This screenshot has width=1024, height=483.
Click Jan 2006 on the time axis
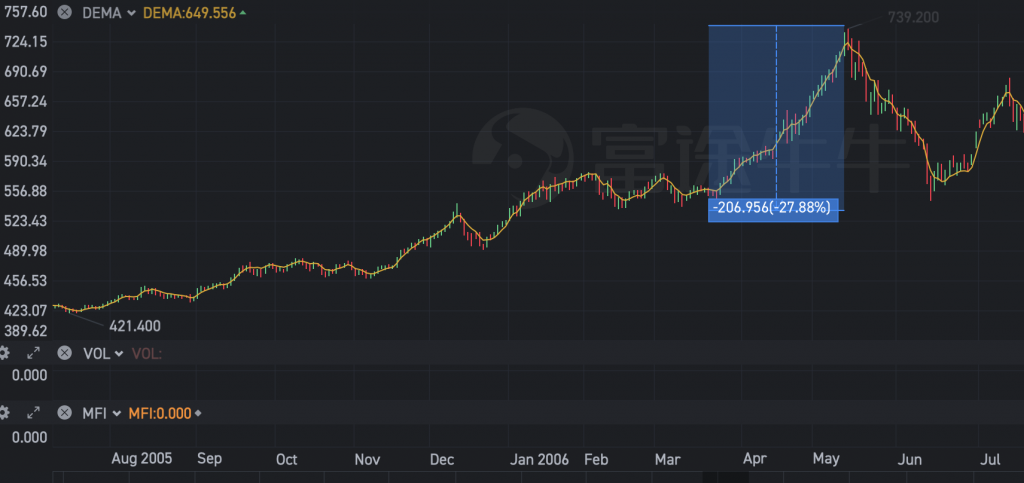539,459
